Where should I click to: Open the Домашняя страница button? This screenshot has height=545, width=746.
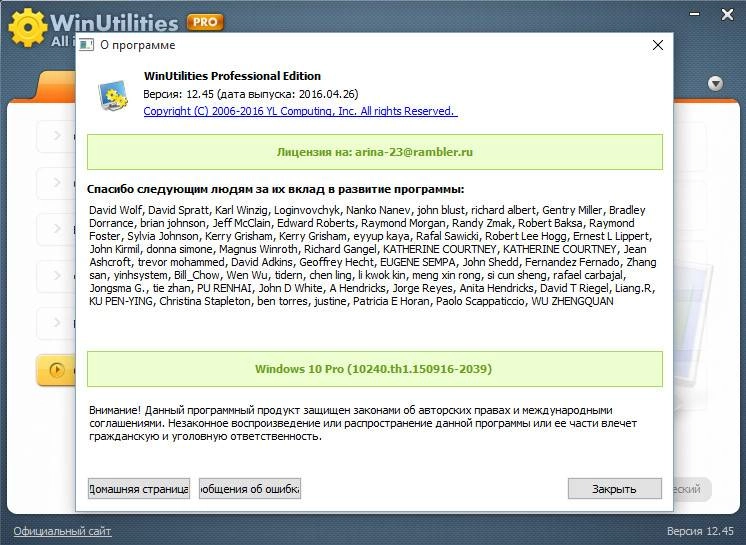coord(139,489)
